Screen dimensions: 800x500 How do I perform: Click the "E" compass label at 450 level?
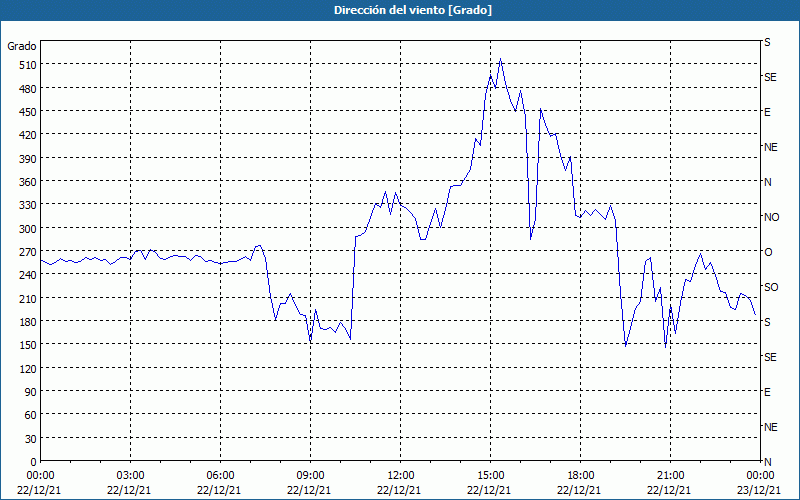coord(767,112)
